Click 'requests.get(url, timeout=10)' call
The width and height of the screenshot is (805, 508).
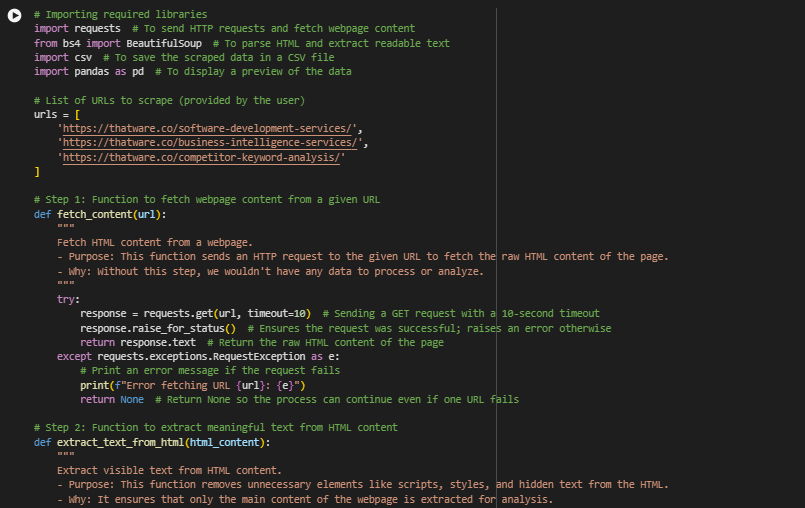227,313
